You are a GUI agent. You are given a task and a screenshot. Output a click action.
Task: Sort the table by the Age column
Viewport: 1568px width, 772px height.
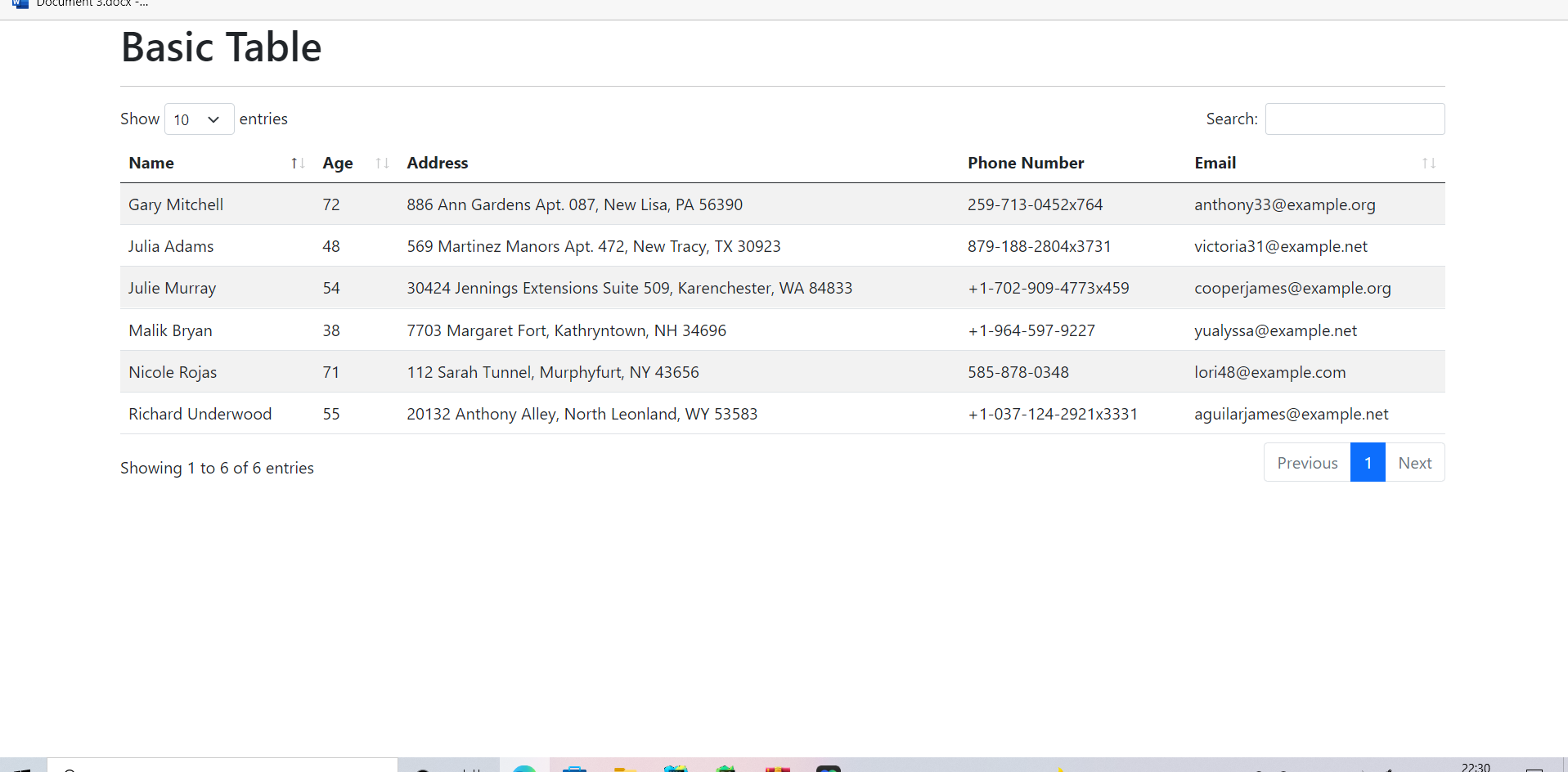(x=356, y=163)
